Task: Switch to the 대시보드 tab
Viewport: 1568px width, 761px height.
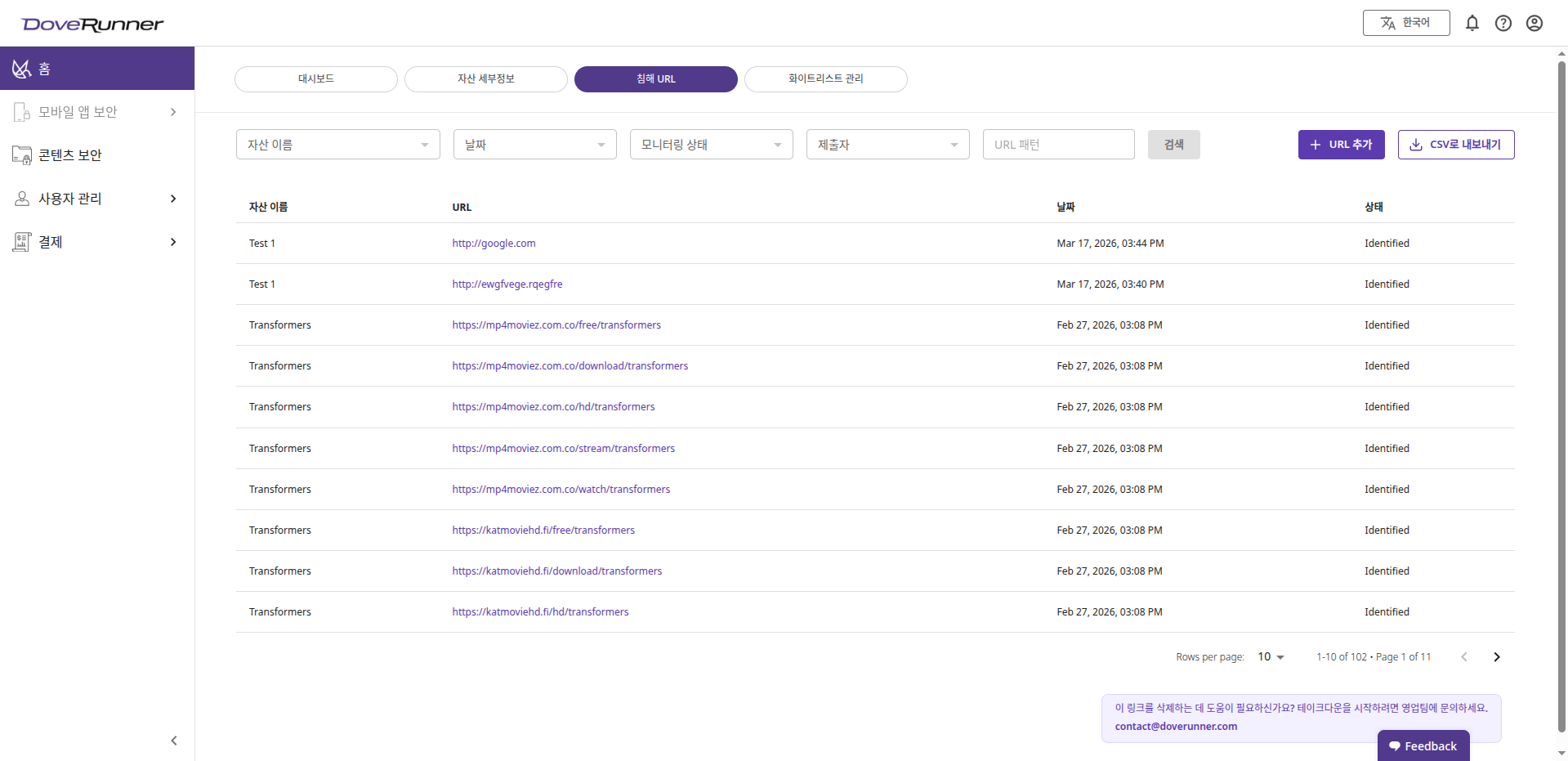Action: coord(315,79)
